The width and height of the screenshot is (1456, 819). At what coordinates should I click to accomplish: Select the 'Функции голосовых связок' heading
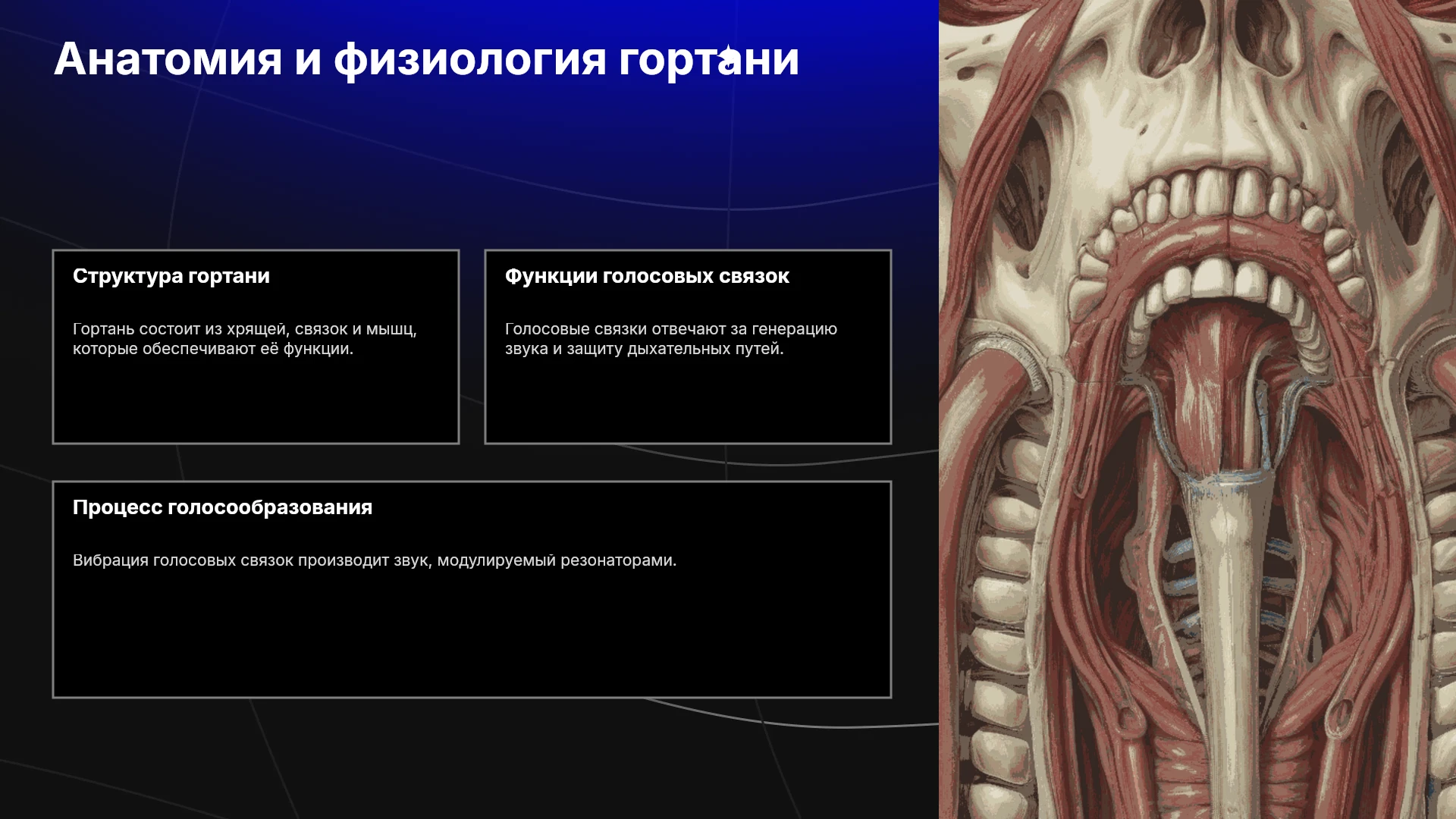tap(647, 276)
